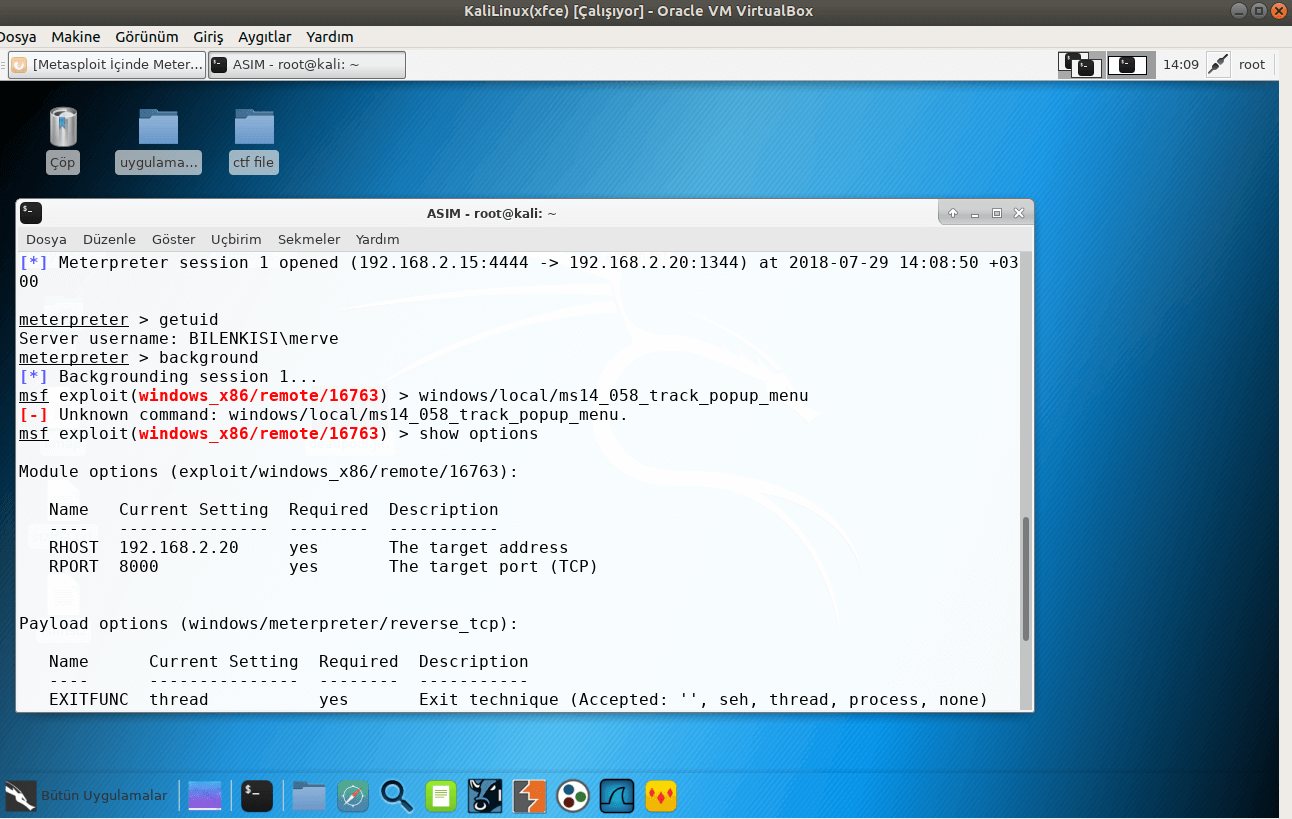Open VirtualBox Görünüm menu
The width and height of the screenshot is (1292, 819).
click(147, 37)
